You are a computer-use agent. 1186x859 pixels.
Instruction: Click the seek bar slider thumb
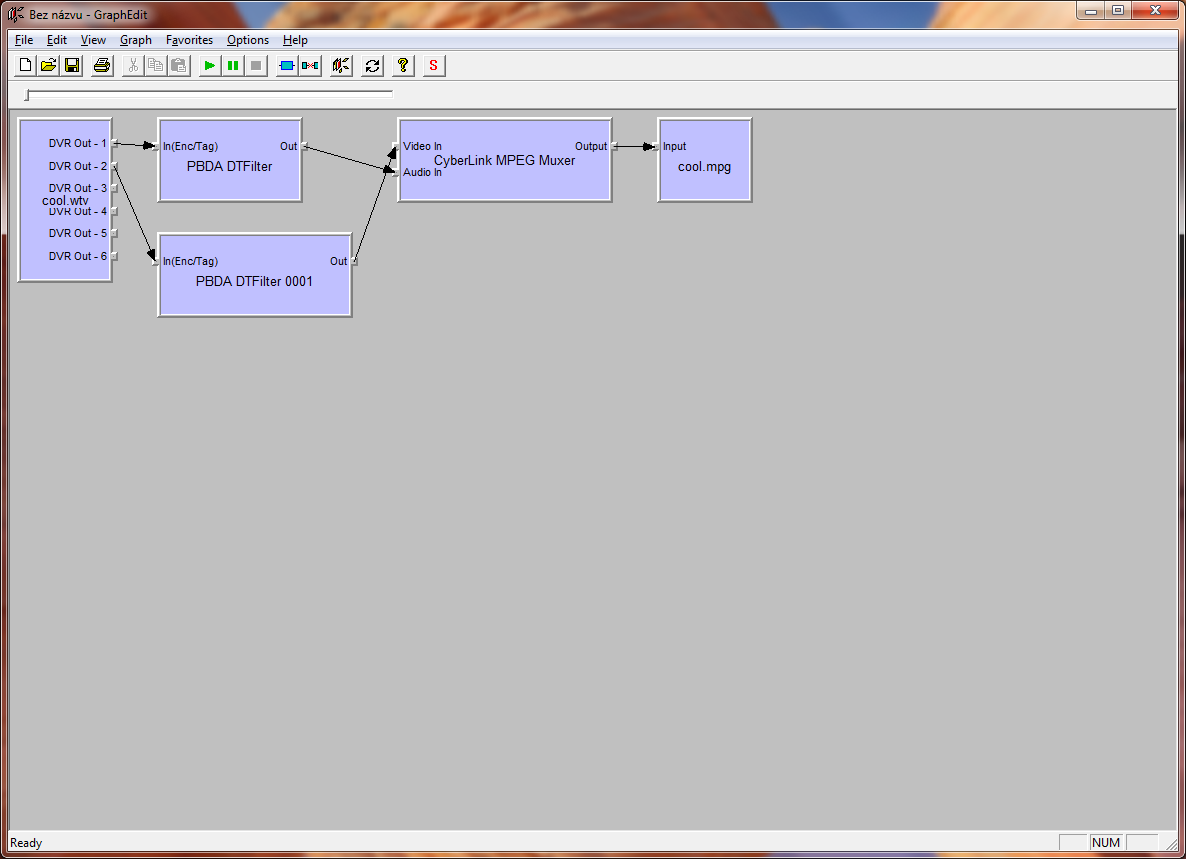tap(27, 95)
